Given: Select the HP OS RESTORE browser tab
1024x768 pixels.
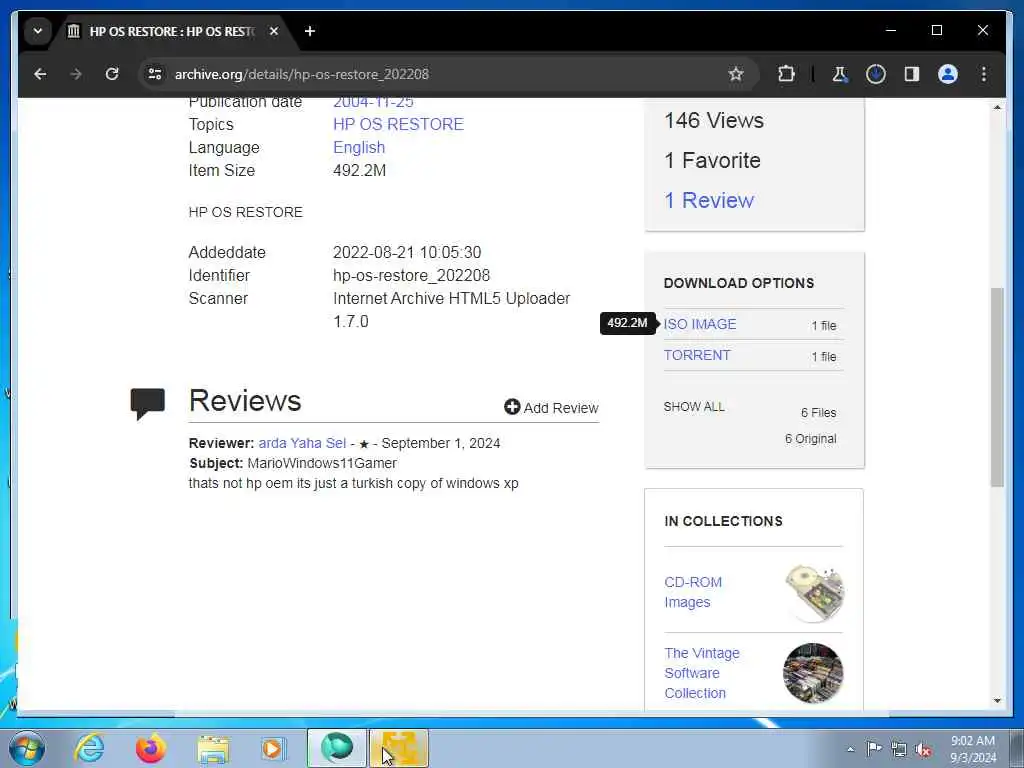Looking at the screenshot, I should [x=173, y=31].
